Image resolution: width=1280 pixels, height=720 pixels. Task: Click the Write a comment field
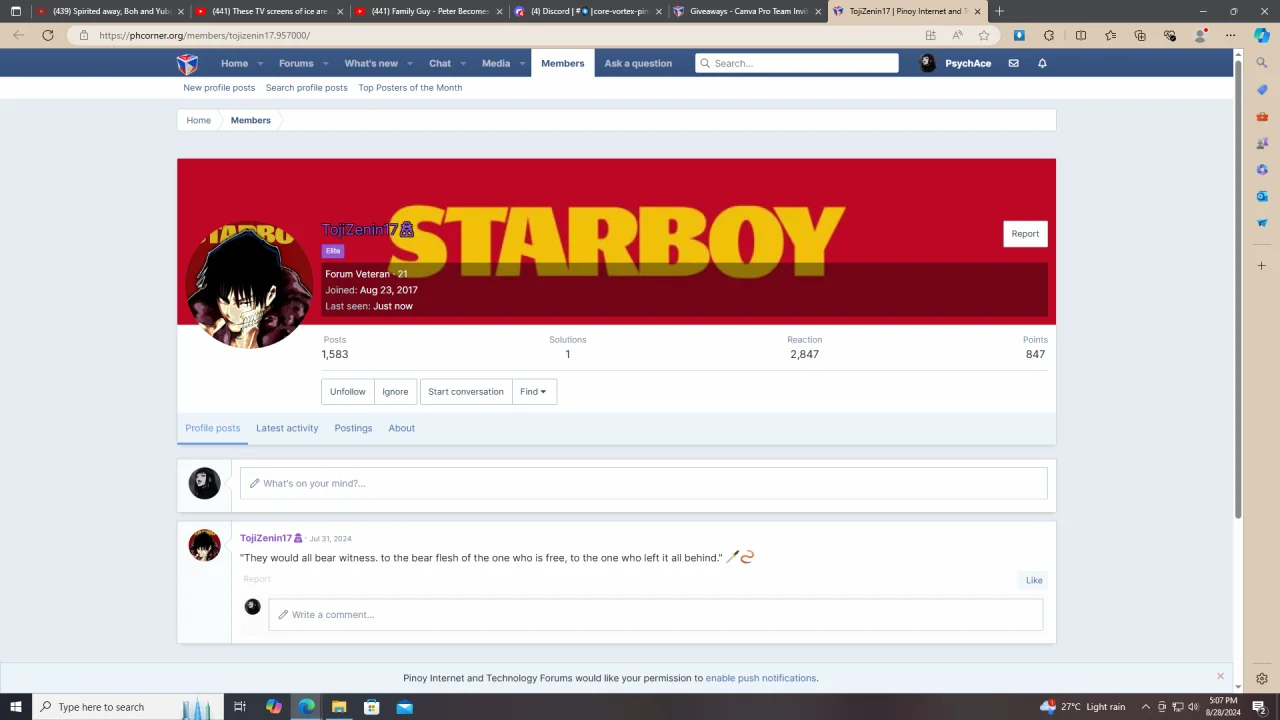[x=656, y=615]
